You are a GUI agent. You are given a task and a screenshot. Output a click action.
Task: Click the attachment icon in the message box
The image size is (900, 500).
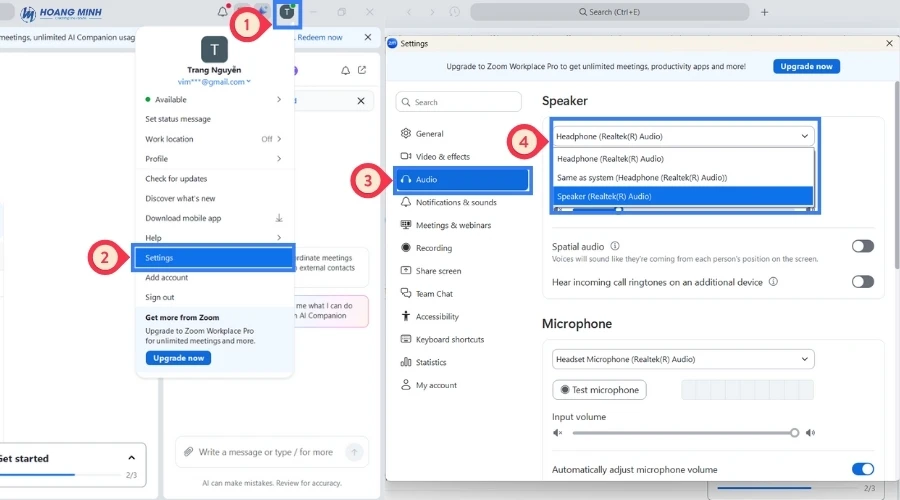188,452
